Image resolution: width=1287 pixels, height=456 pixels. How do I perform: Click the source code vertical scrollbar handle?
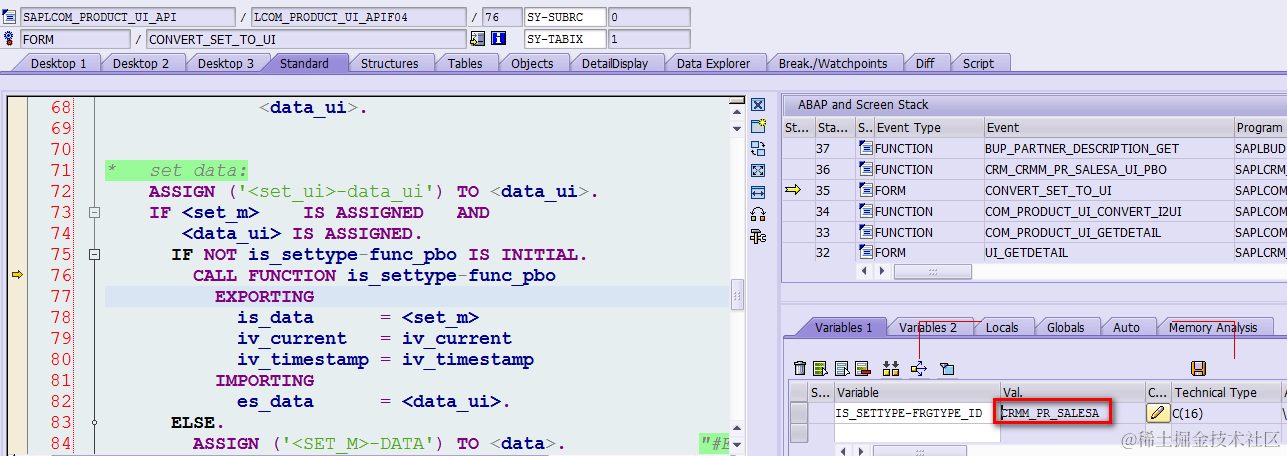tap(739, 293)
